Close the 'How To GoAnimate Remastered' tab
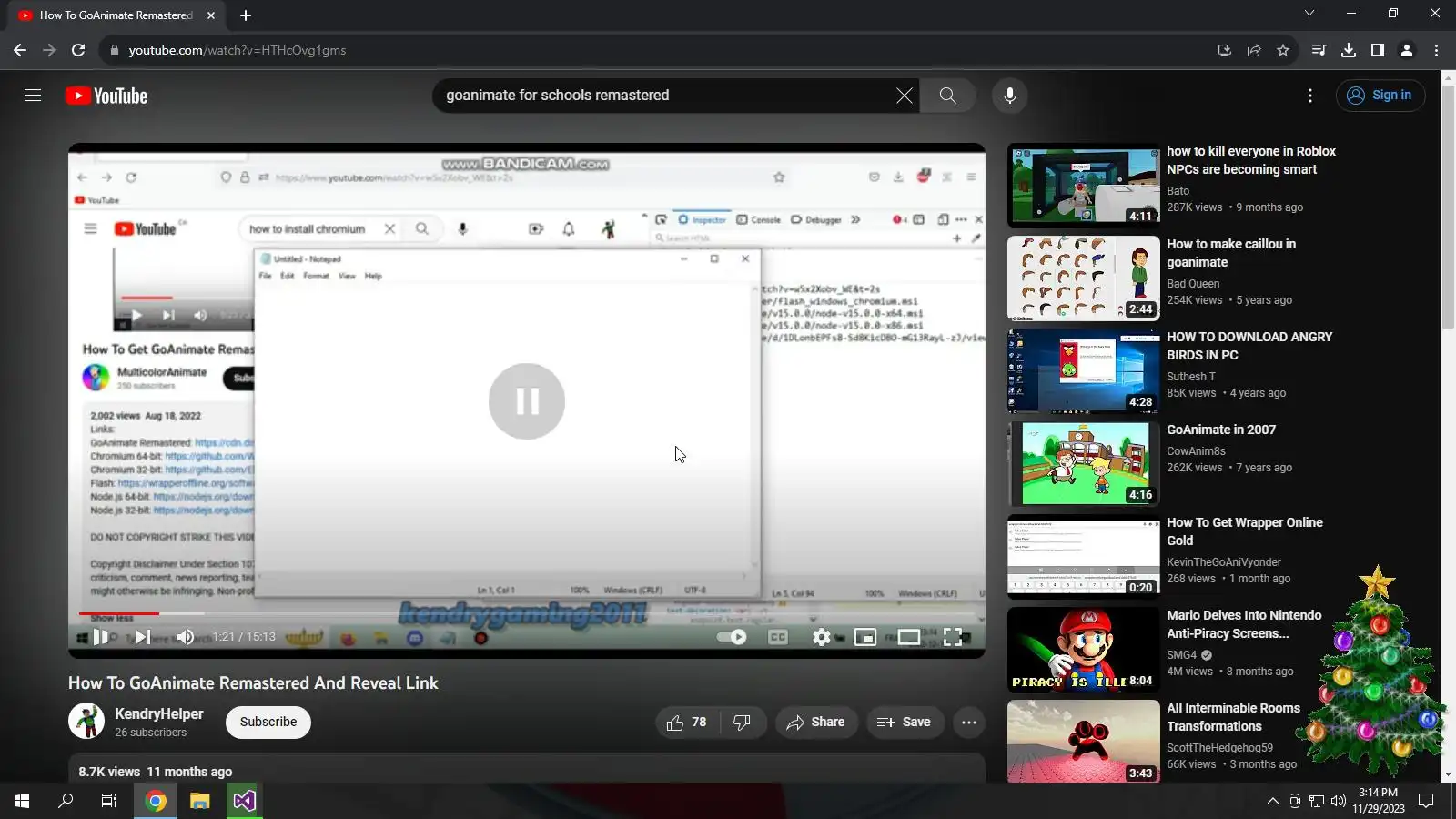 211,15
